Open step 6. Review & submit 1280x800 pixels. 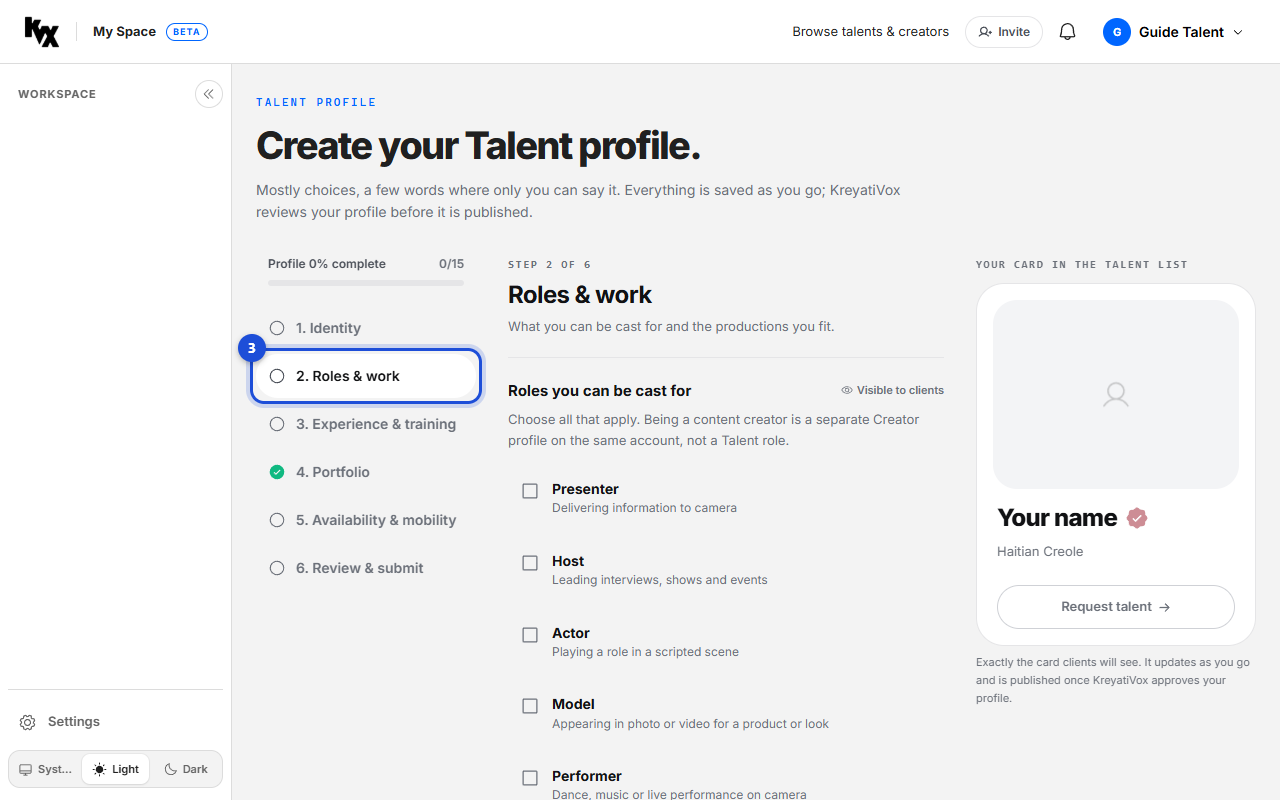(366, 568)
